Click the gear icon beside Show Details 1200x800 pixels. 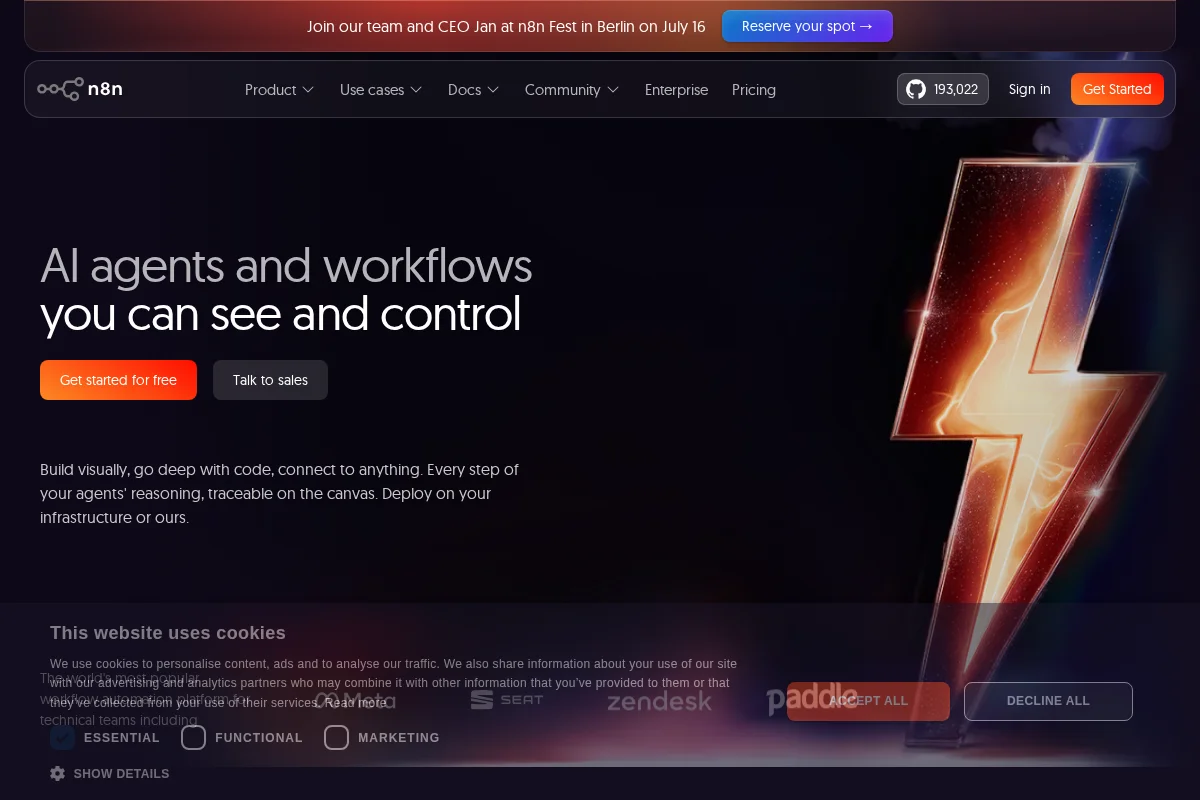[58, 773]
